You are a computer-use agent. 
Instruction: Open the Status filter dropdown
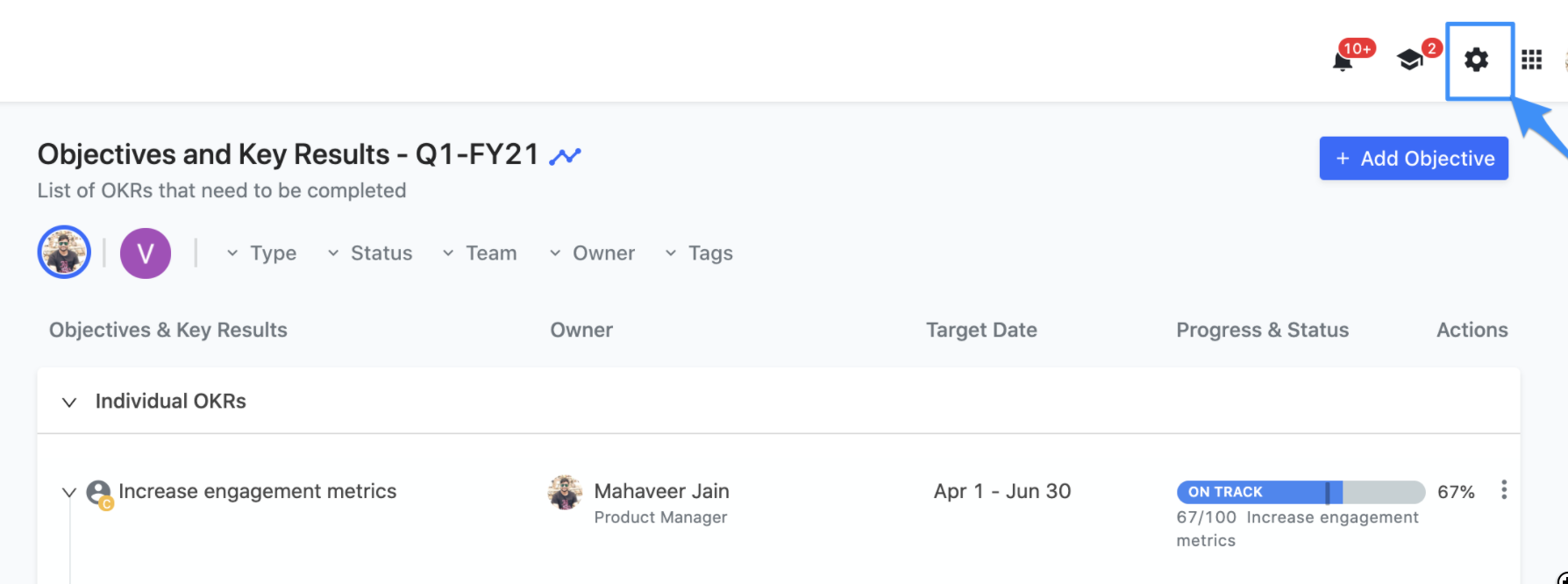(369, 253)
